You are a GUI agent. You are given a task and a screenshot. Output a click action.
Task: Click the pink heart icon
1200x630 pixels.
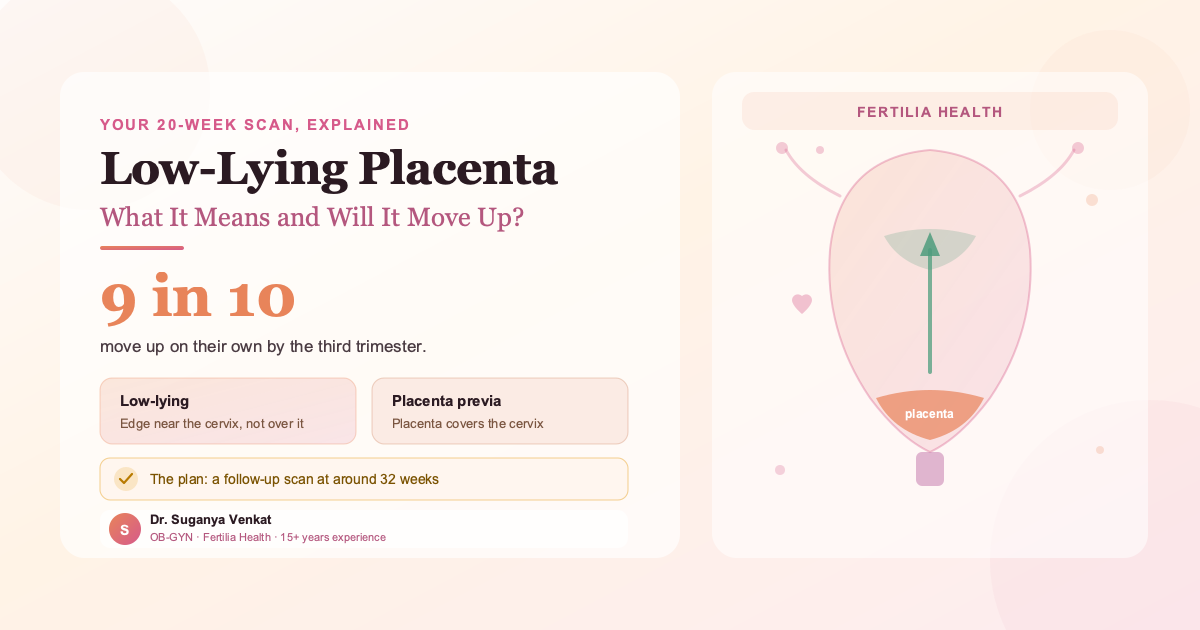(802, 304)
